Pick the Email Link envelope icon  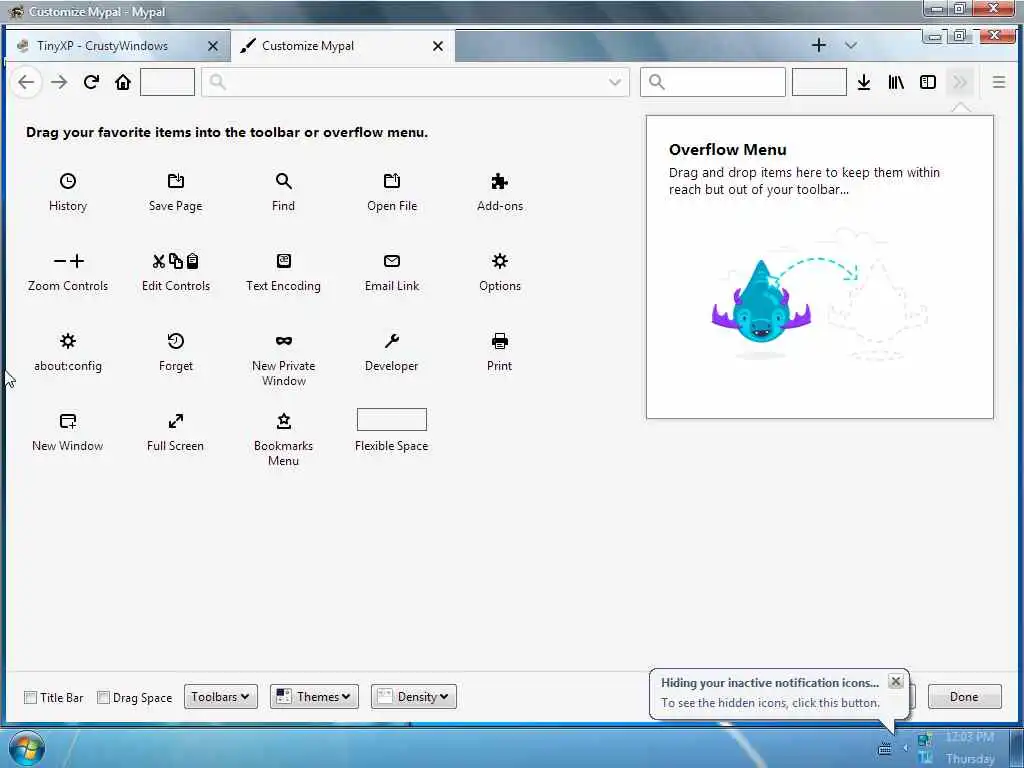tap(392, 261)
